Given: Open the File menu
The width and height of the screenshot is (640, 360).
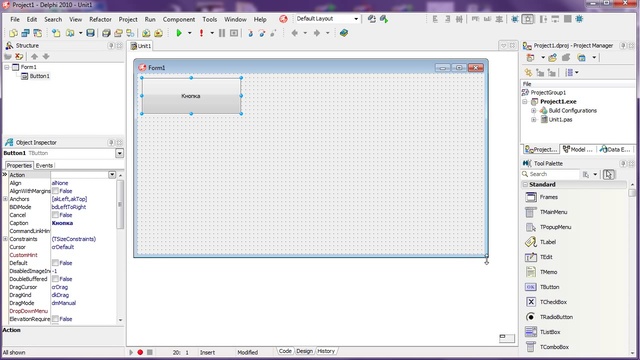Looking at the screenshot, I should coord(15,19).
